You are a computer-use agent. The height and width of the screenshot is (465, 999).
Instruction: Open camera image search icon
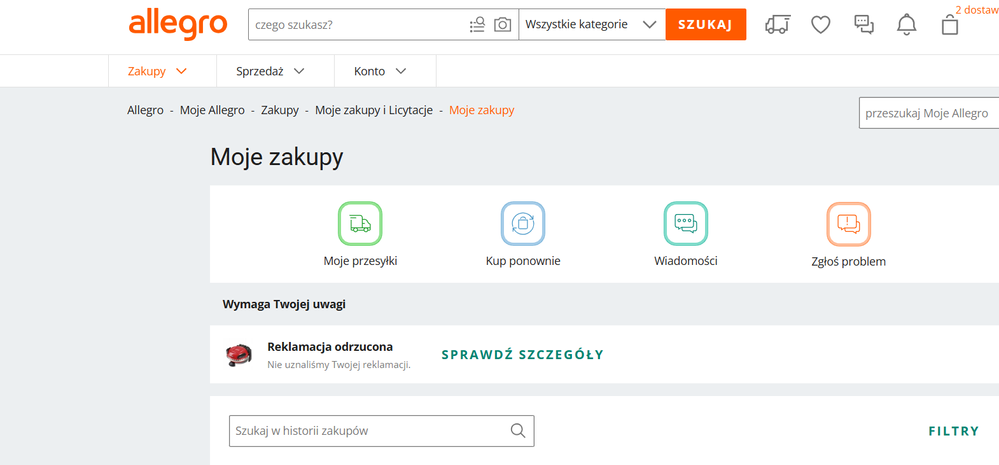(x=503, y=25)
